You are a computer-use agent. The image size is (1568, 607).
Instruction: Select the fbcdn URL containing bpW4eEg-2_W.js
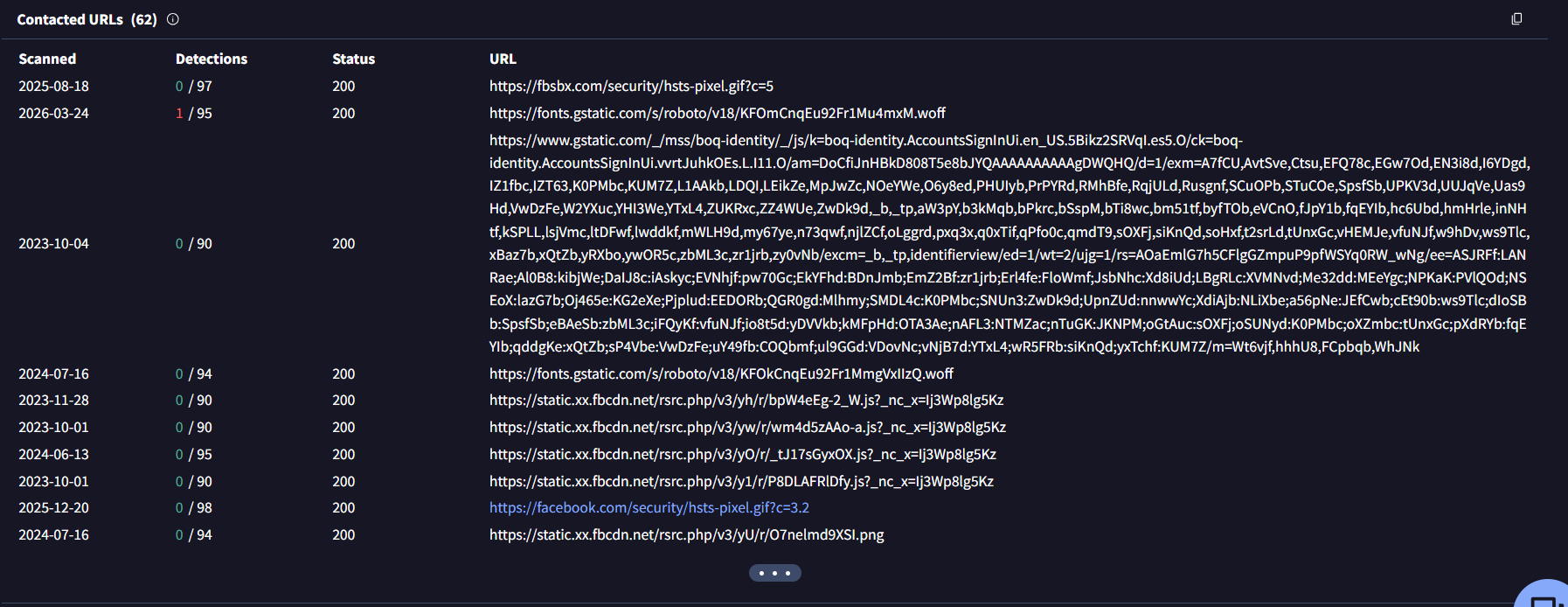[x=746, y=400]
